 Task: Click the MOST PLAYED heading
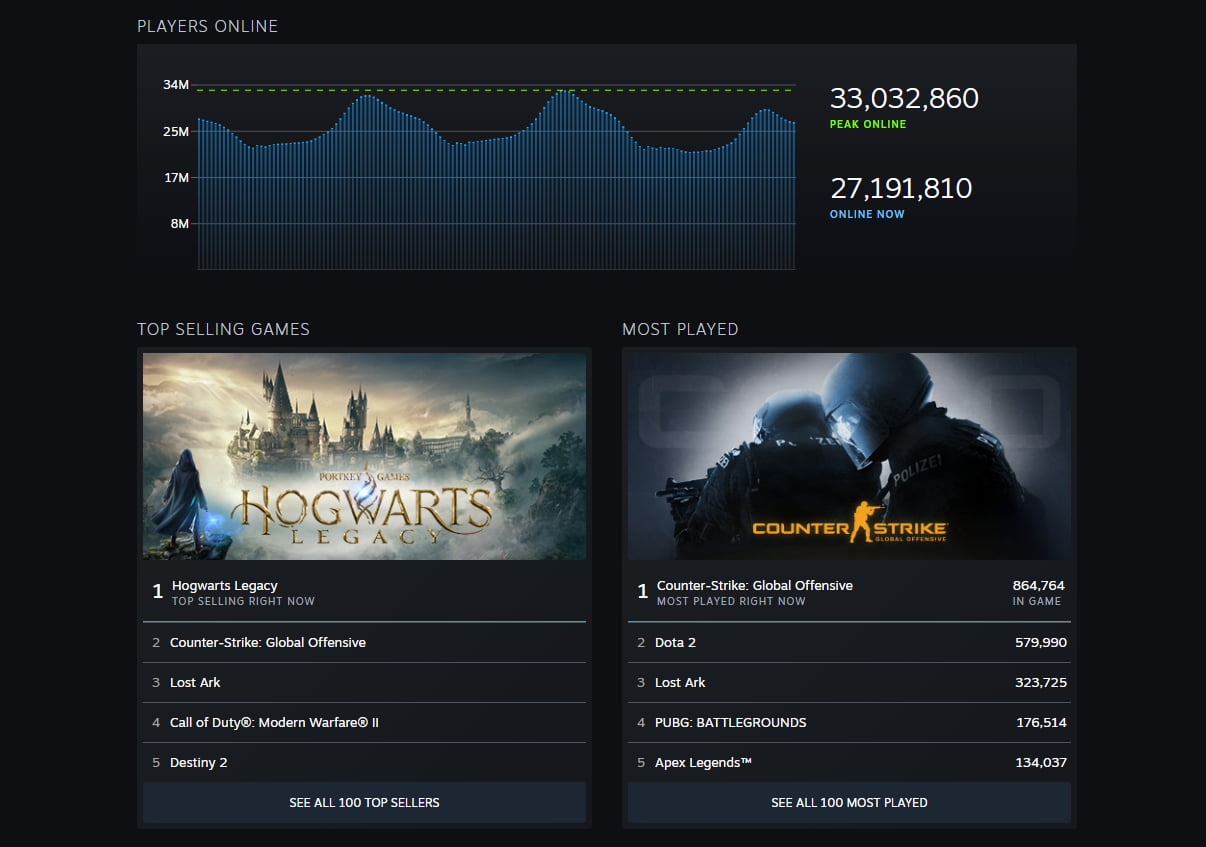(x=681, y=329)
